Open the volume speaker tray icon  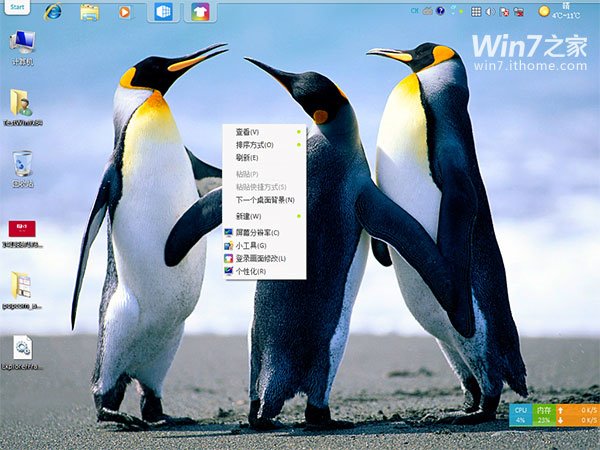pos(490,12)
